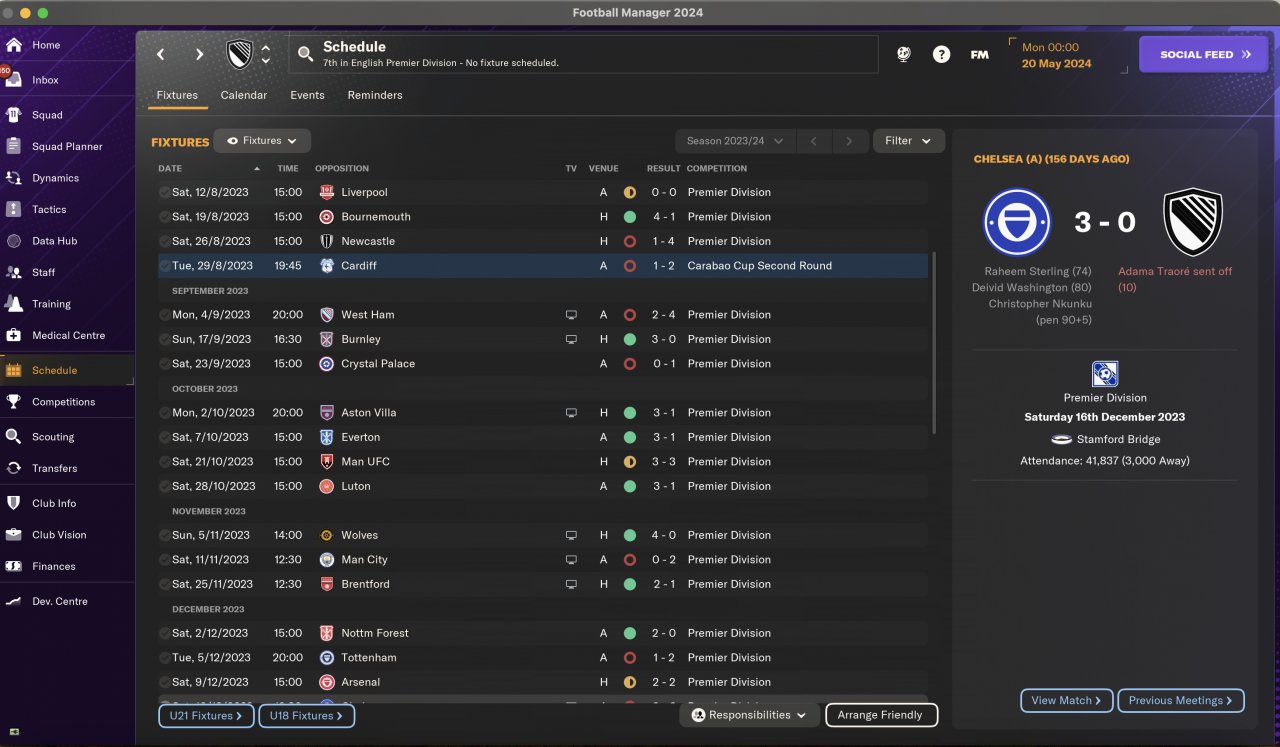Open the help question mark icon
The width and height of the screenshot is (1280, 747).
(x=941, y=55)
